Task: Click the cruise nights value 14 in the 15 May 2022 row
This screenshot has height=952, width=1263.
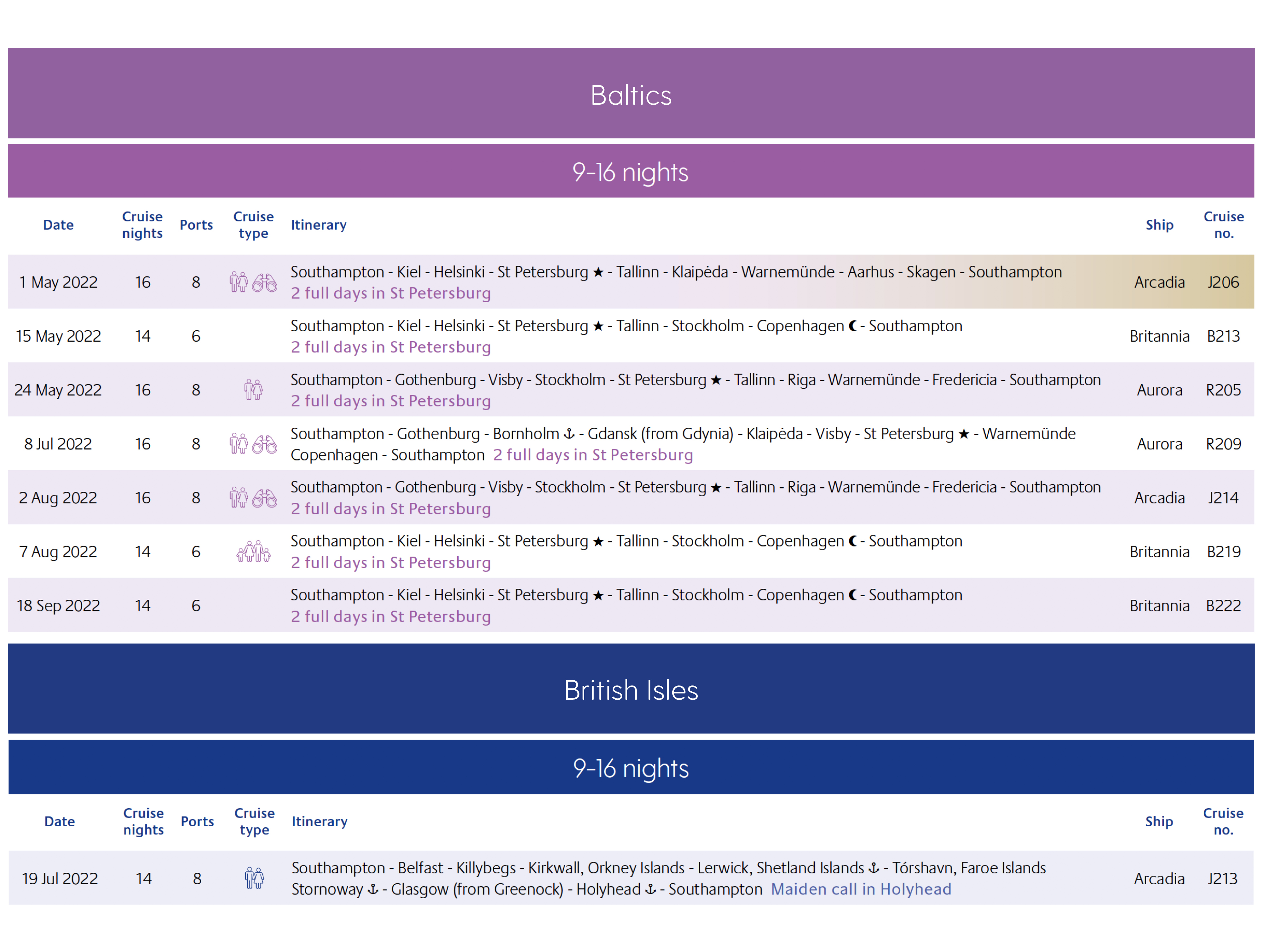Action: click(x=143, y=336)
